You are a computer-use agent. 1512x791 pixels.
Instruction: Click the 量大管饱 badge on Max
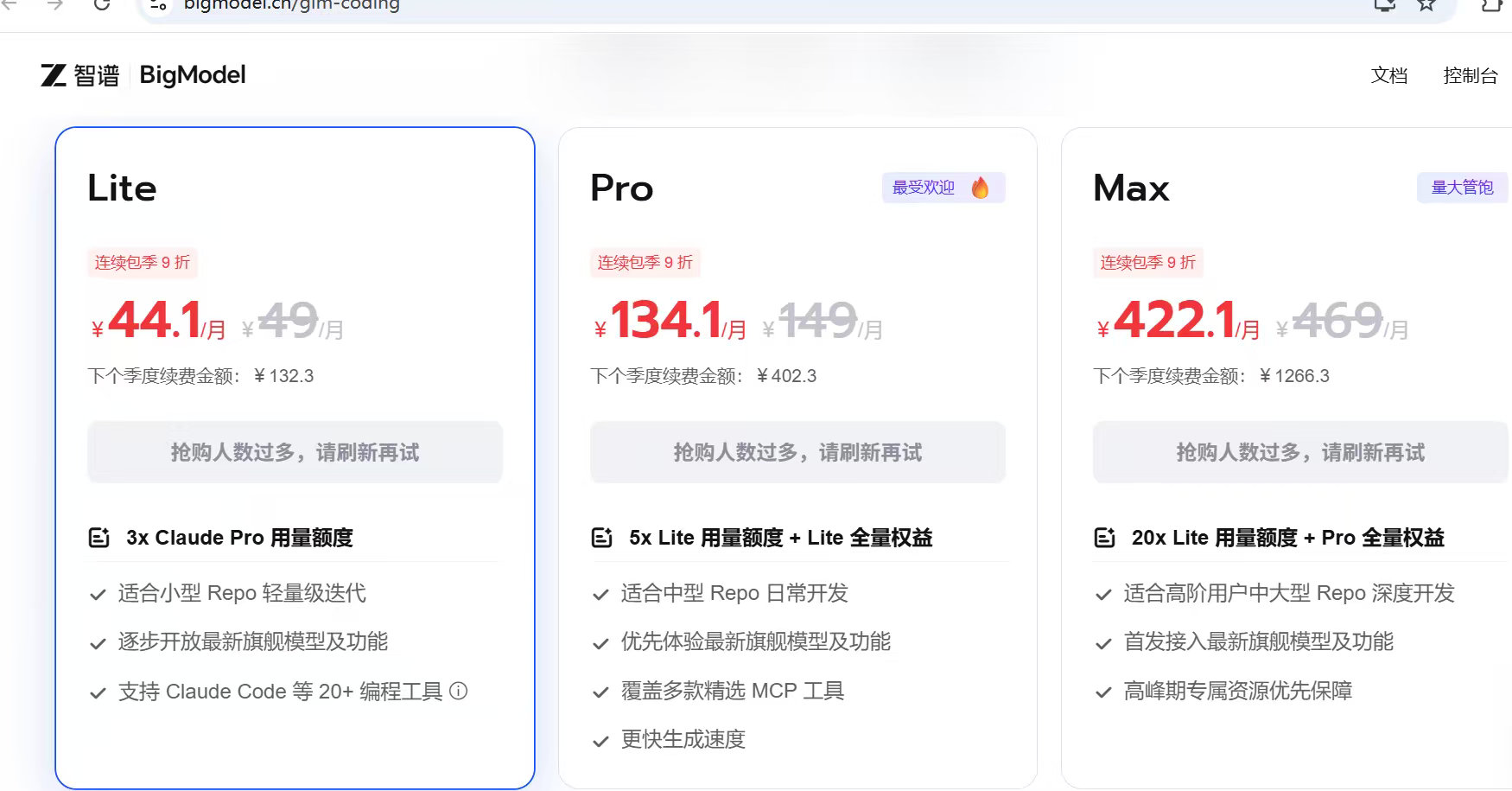(1462, 188)
